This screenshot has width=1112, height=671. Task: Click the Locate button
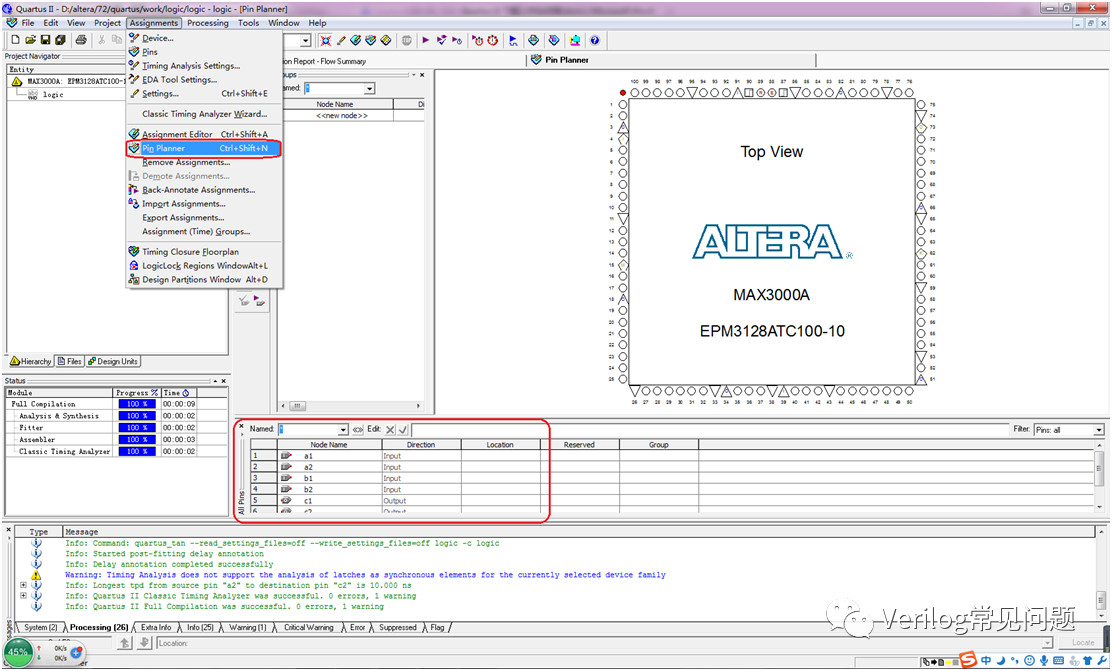[x=1082, y=643]
